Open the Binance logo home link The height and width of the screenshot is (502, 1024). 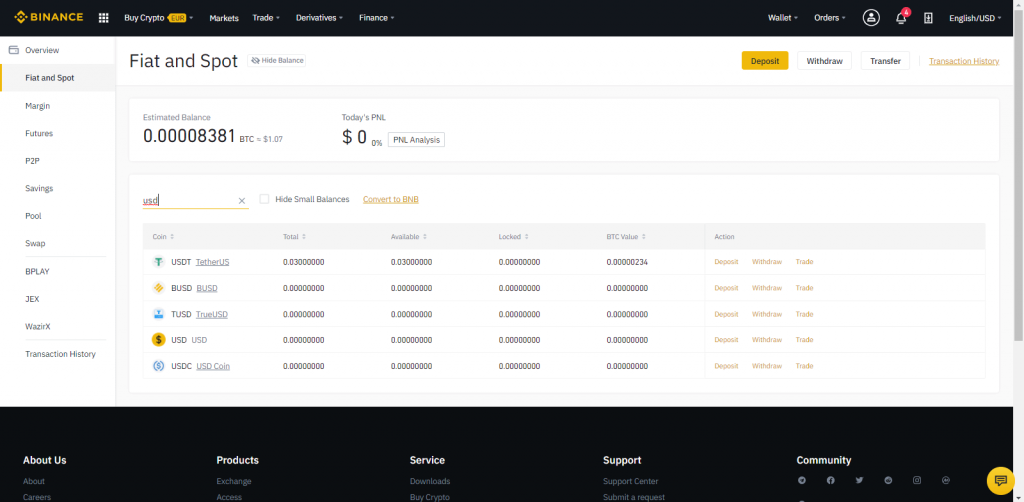(49, 18)
